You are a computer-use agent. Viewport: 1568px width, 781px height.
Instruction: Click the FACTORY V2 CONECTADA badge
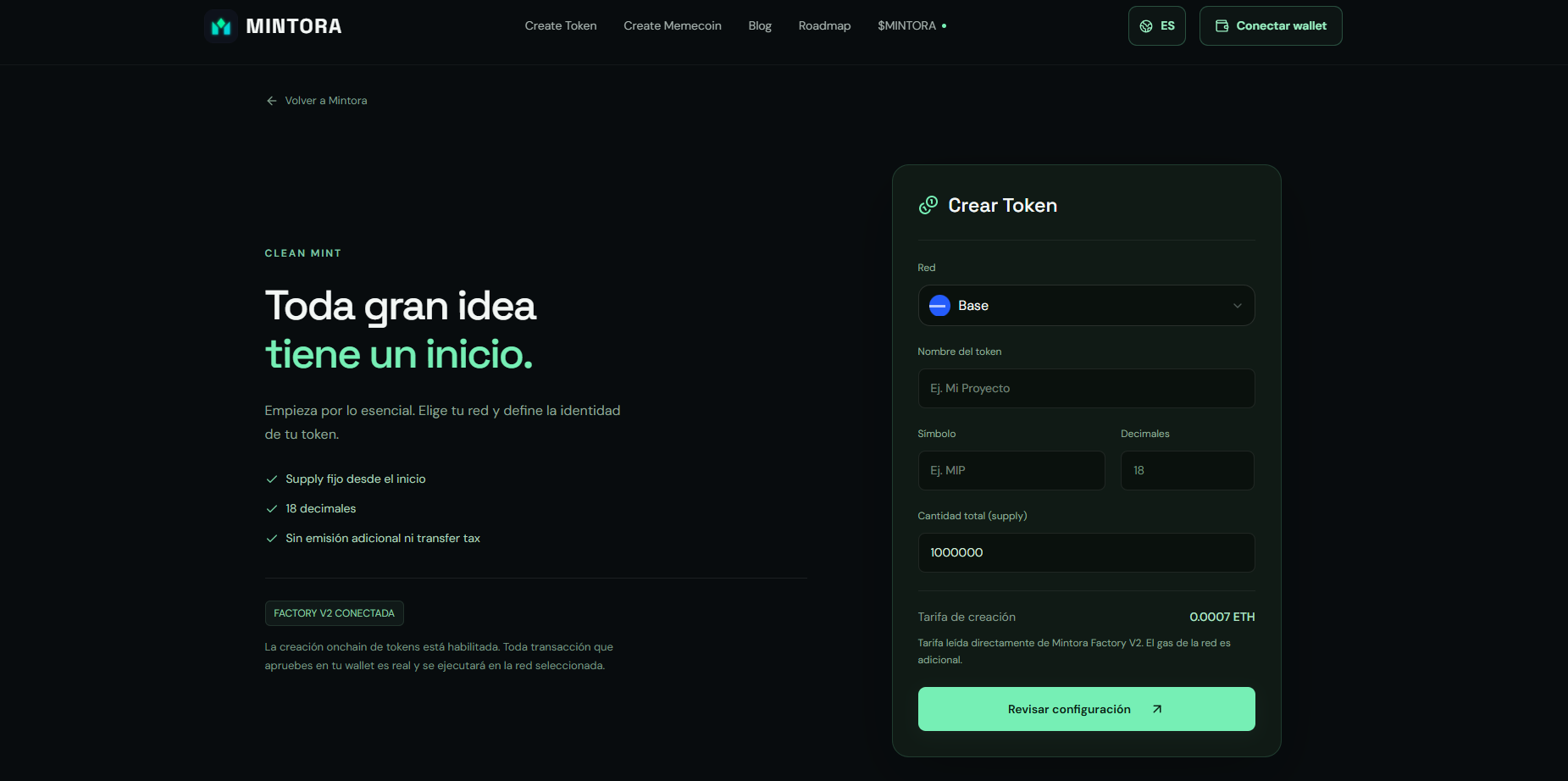[334, 613]
